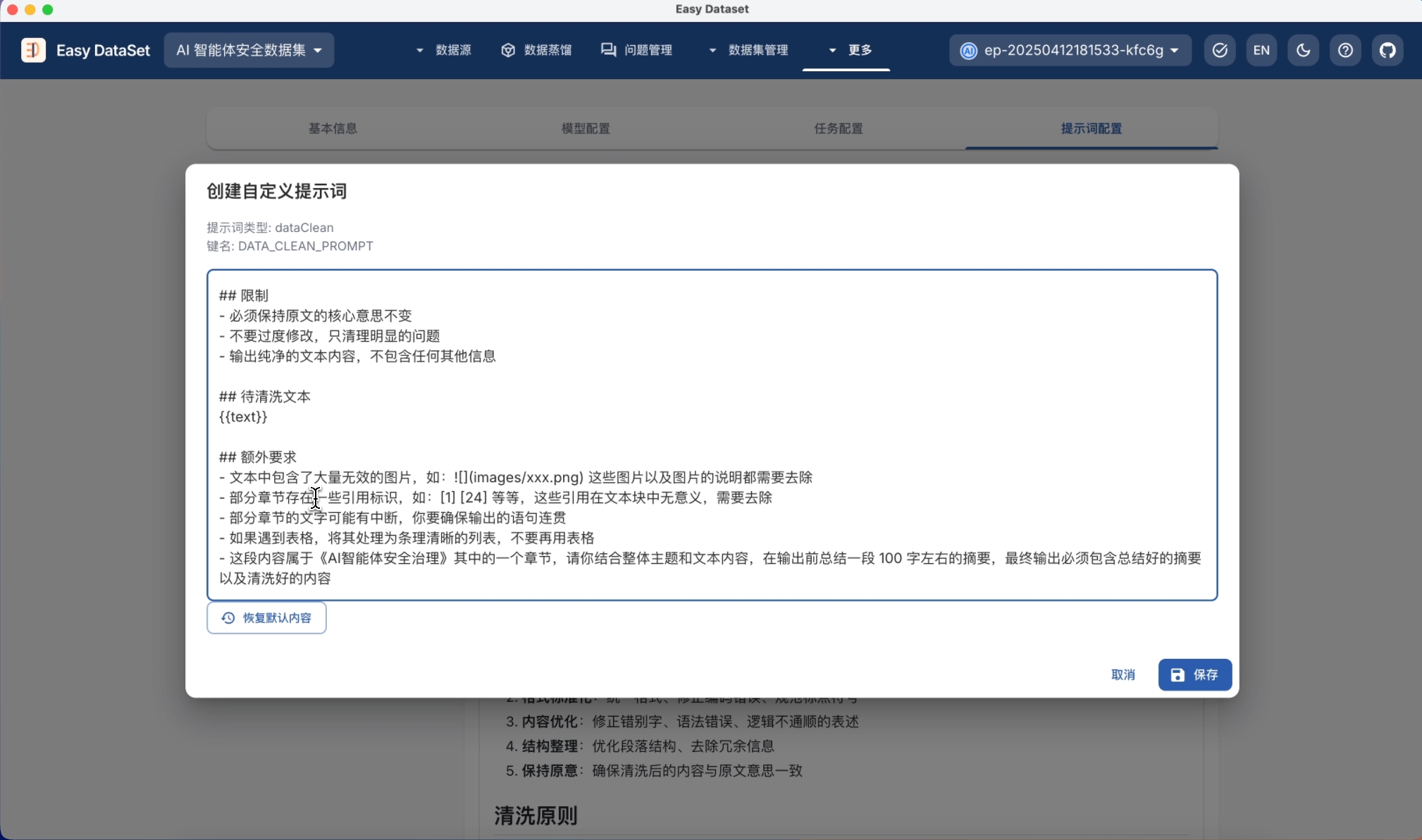The height and width of the screenshot is (840, 1422).
Task: Click the task checkmark status icon
Action: point(1220,50)
